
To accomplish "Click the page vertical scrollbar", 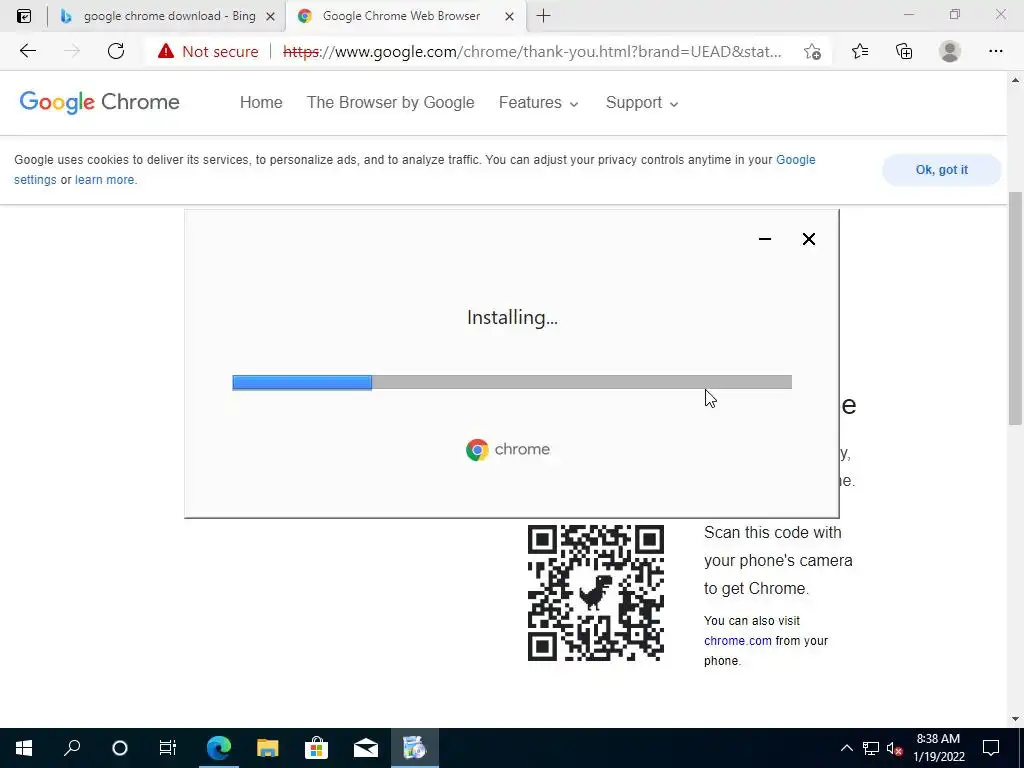I will click(x=1015, y=308).
